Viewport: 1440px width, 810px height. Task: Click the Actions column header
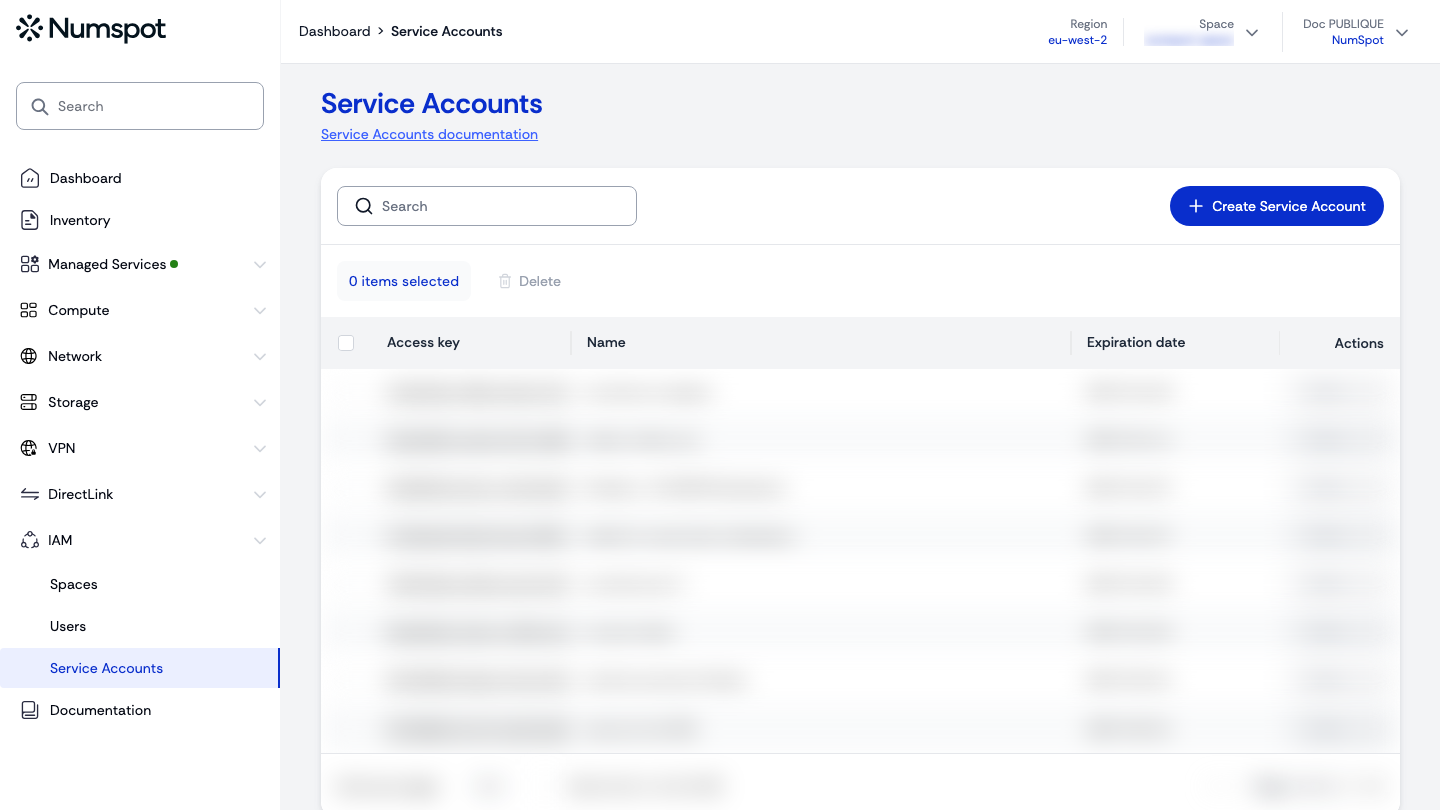pyautogui.click(x=1359, y=343)
